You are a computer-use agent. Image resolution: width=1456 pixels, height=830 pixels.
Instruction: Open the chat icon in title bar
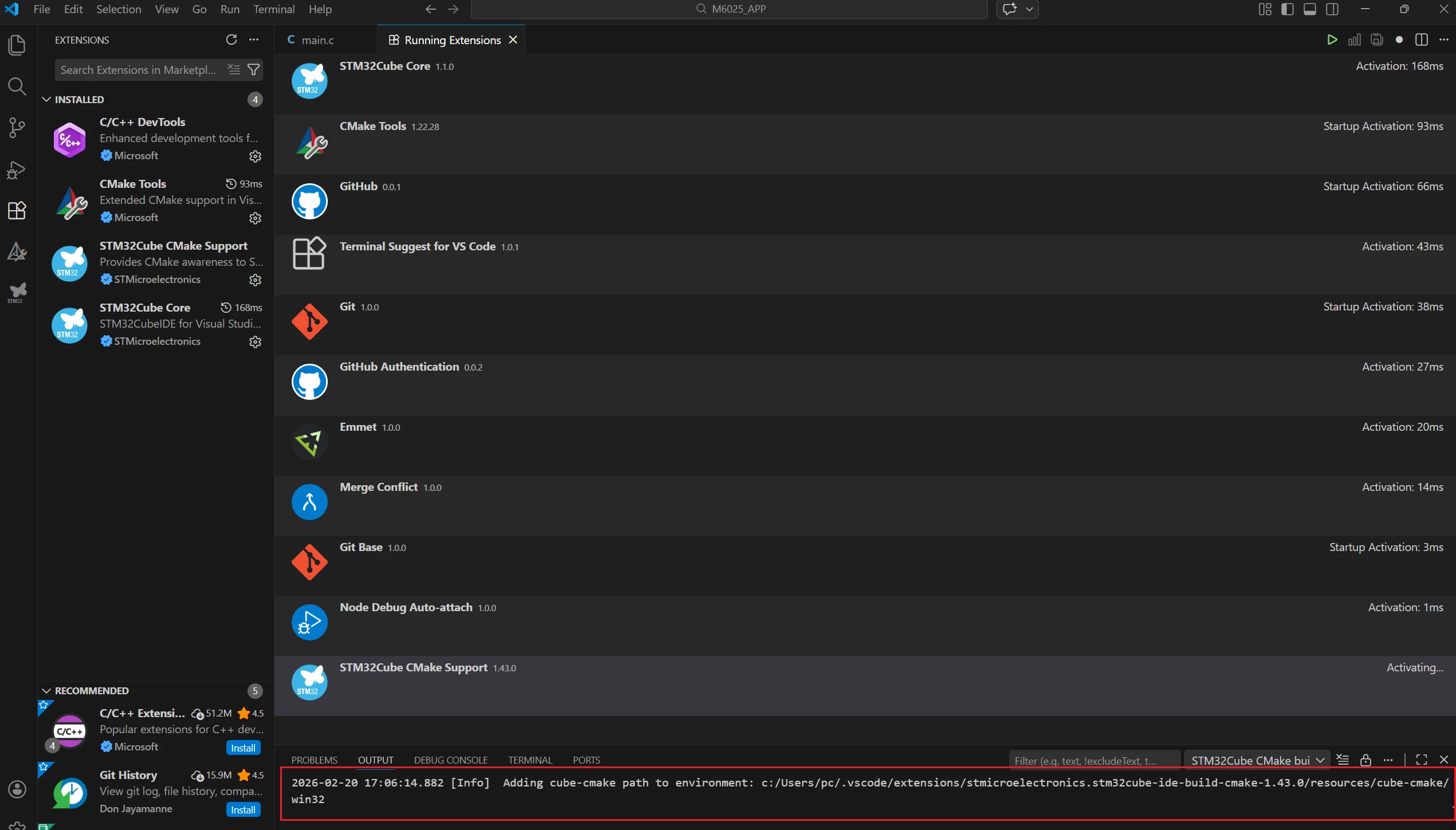coord(1010,9)
